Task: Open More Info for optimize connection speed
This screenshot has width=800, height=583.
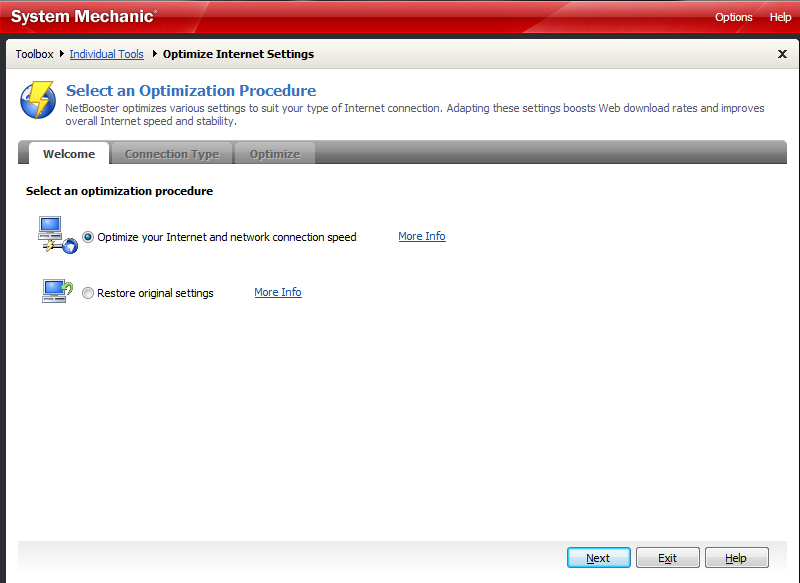Action: point(422,236)
